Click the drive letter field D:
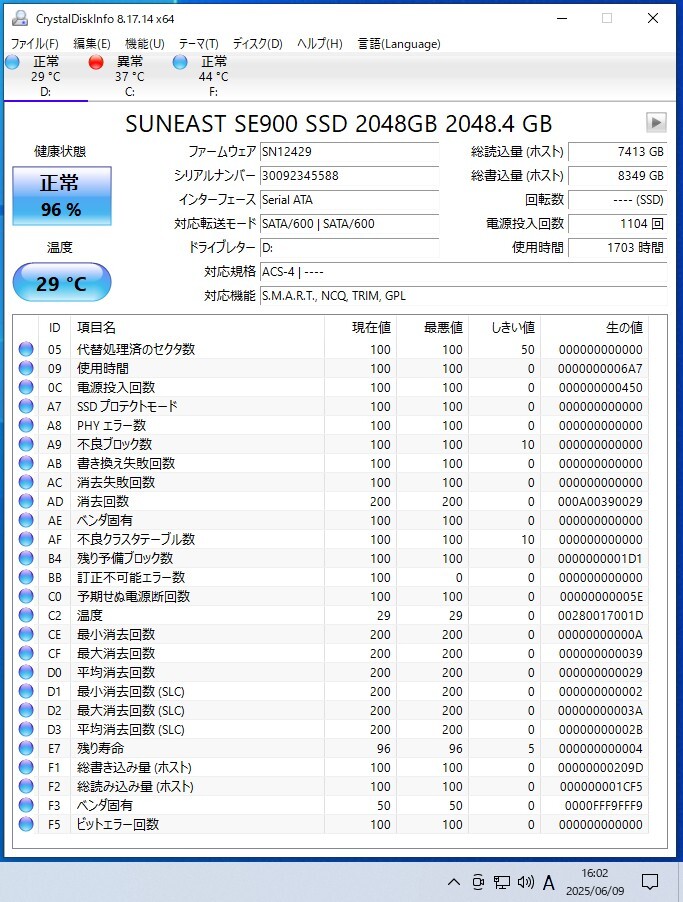 tap(349, 247)
